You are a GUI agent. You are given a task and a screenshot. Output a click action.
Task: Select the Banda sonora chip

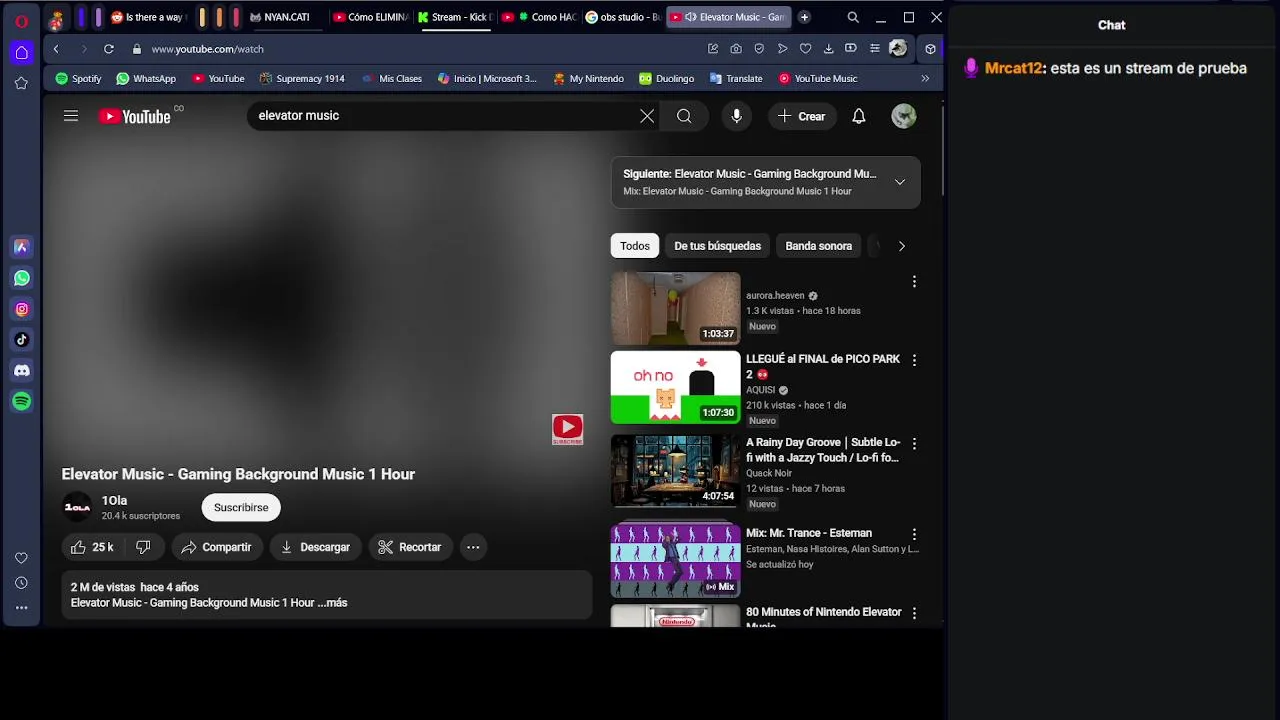818,246
